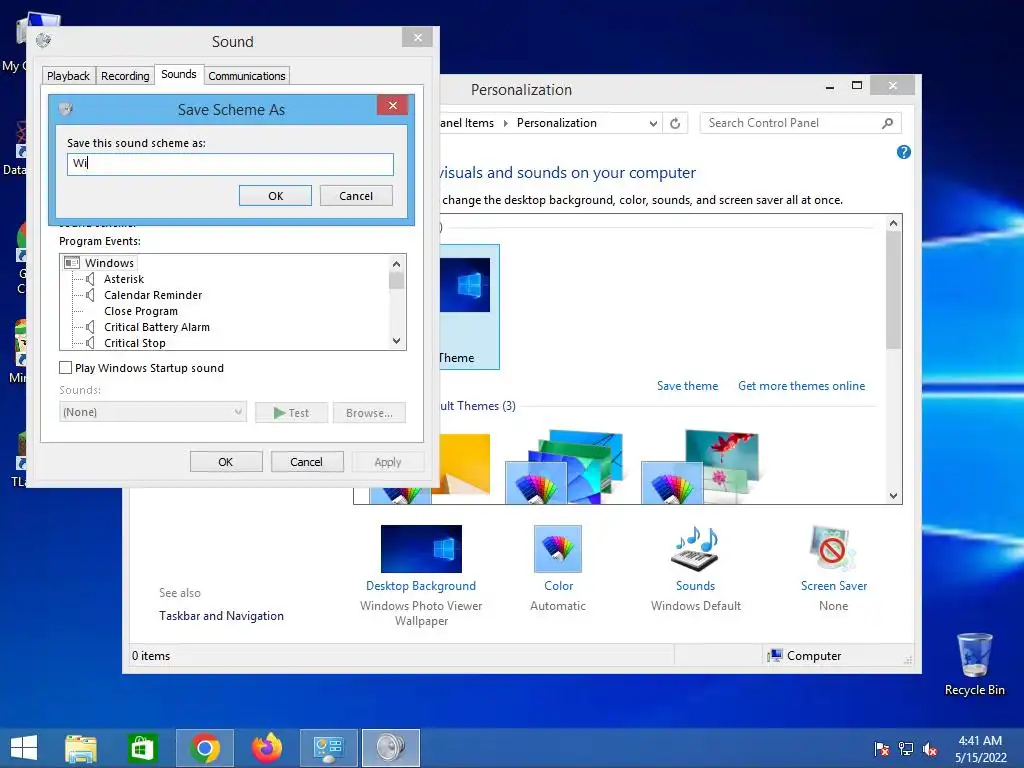The image size is (1024, 768).
Task: Open the Store app on the taskbar
Action: tap(142, 748)
